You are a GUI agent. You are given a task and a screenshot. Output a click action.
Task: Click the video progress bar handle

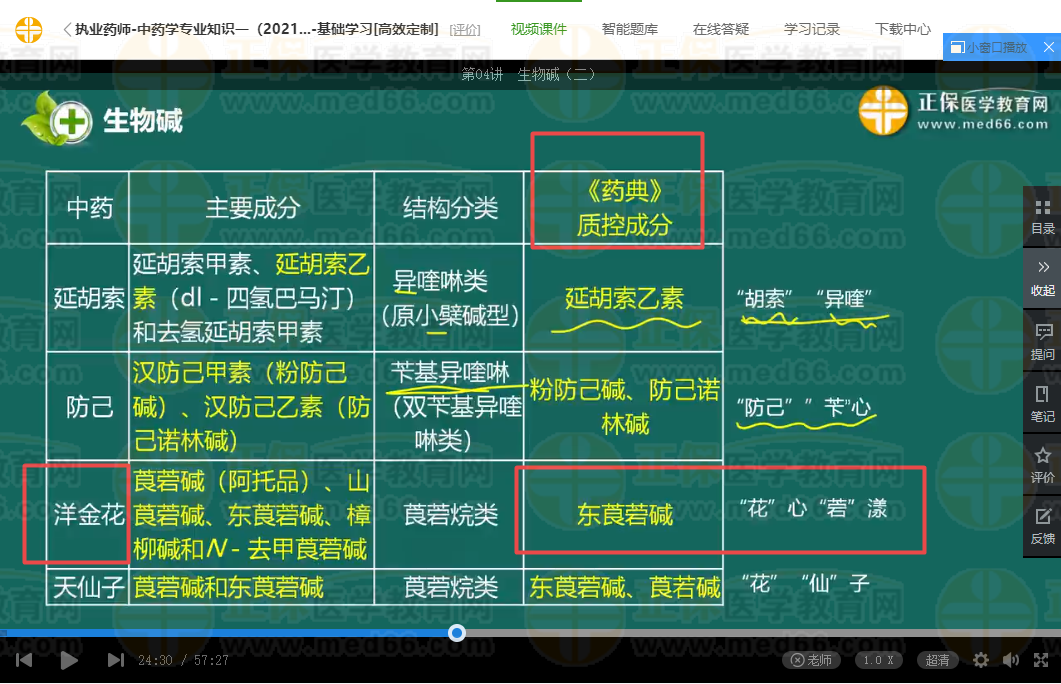[457, 633]
